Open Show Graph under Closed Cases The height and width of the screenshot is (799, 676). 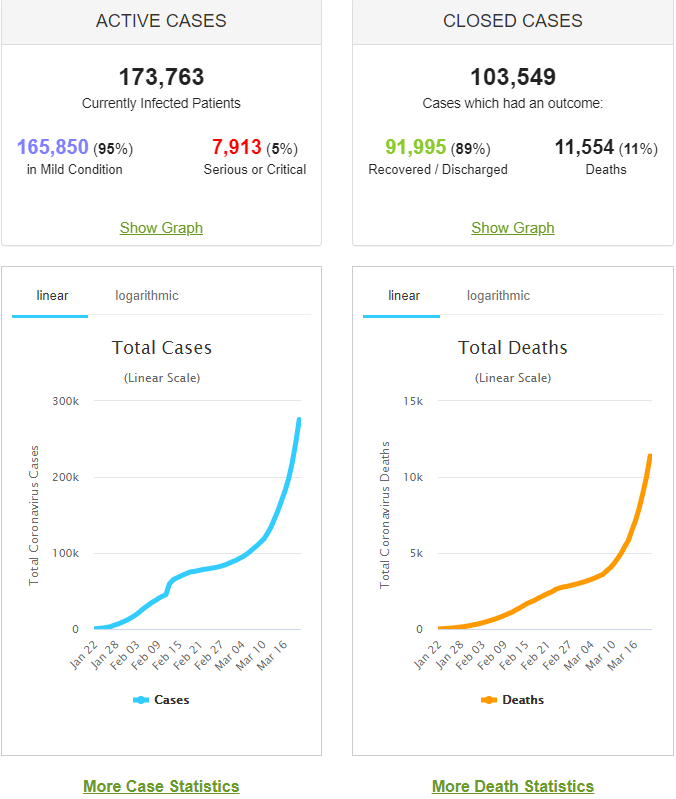point(512,228)
